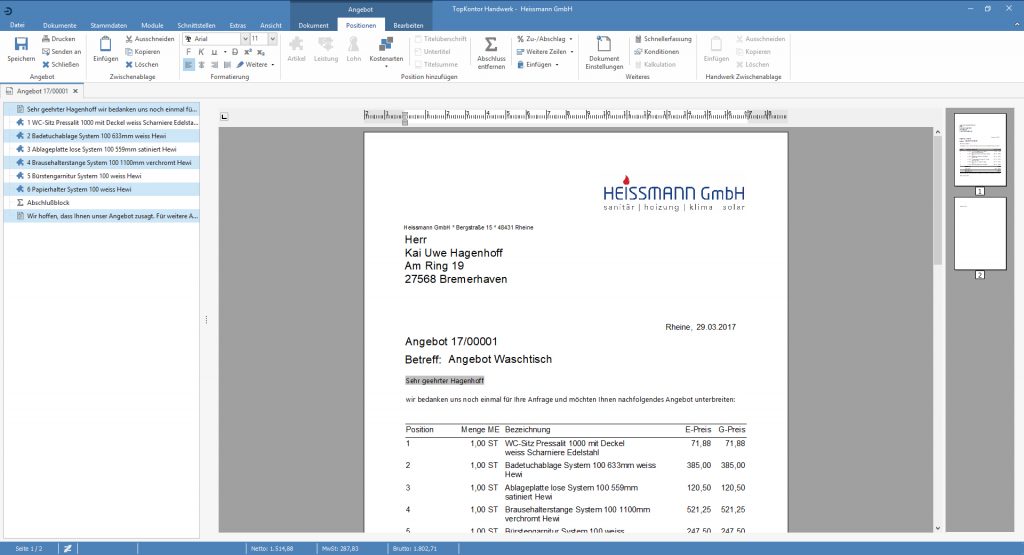Select the page 2 thumbnail
Viewport: 1024px width, 555px height.
click(979, 233)
